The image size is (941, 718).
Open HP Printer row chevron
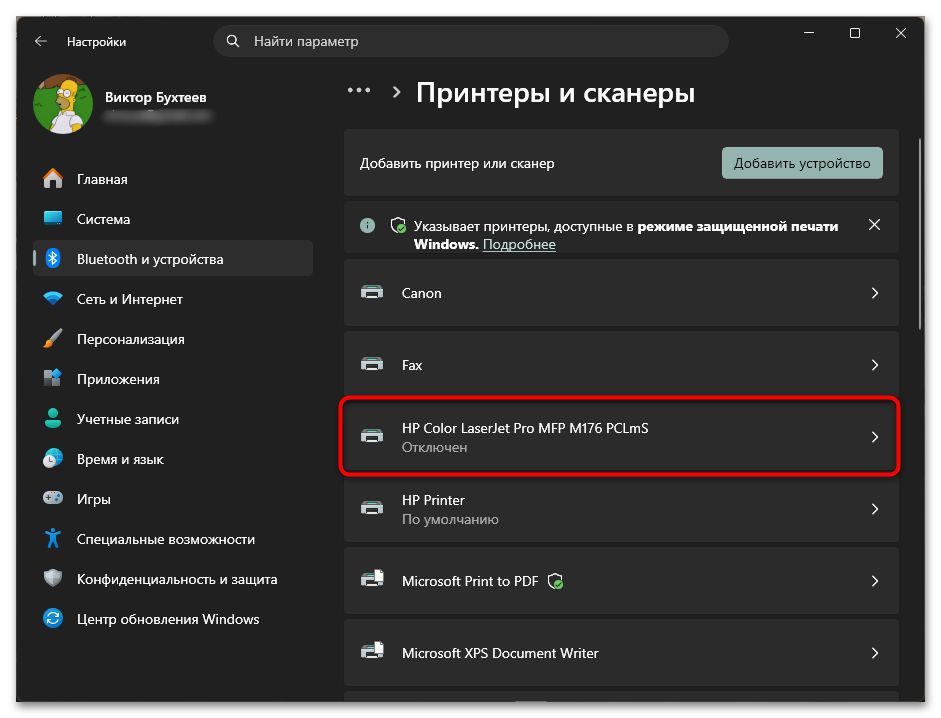pyautogui.click(x=875, y=509)
